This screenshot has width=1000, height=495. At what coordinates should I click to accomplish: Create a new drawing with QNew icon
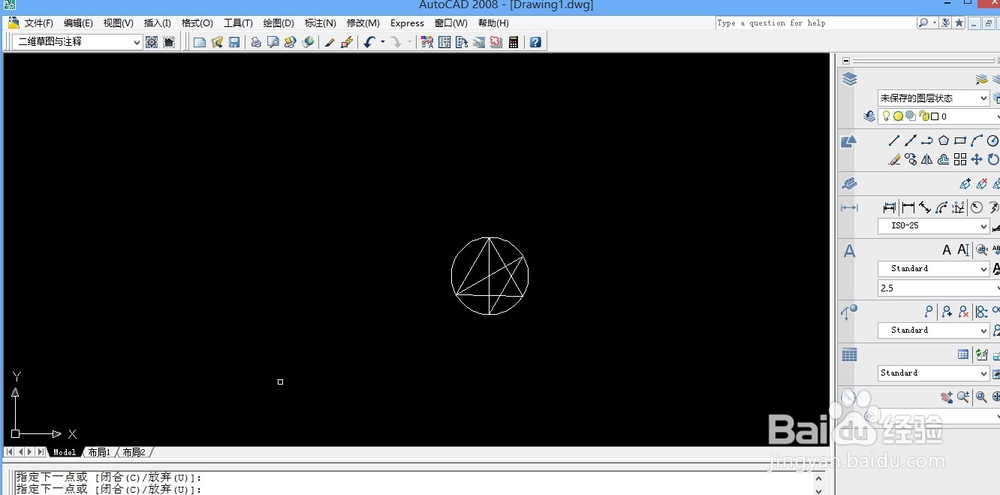200,42
